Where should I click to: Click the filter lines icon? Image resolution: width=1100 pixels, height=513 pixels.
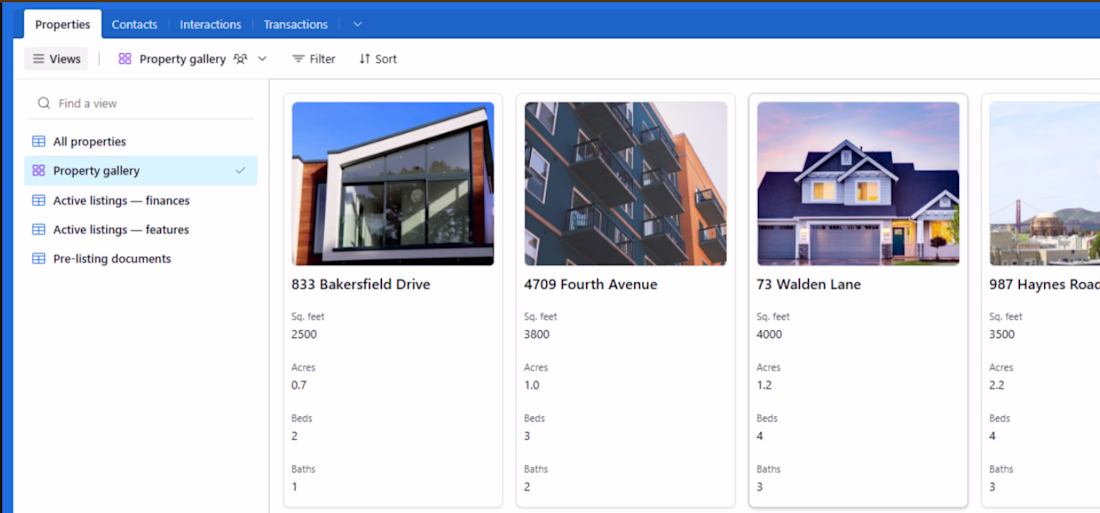click(298, 59)
